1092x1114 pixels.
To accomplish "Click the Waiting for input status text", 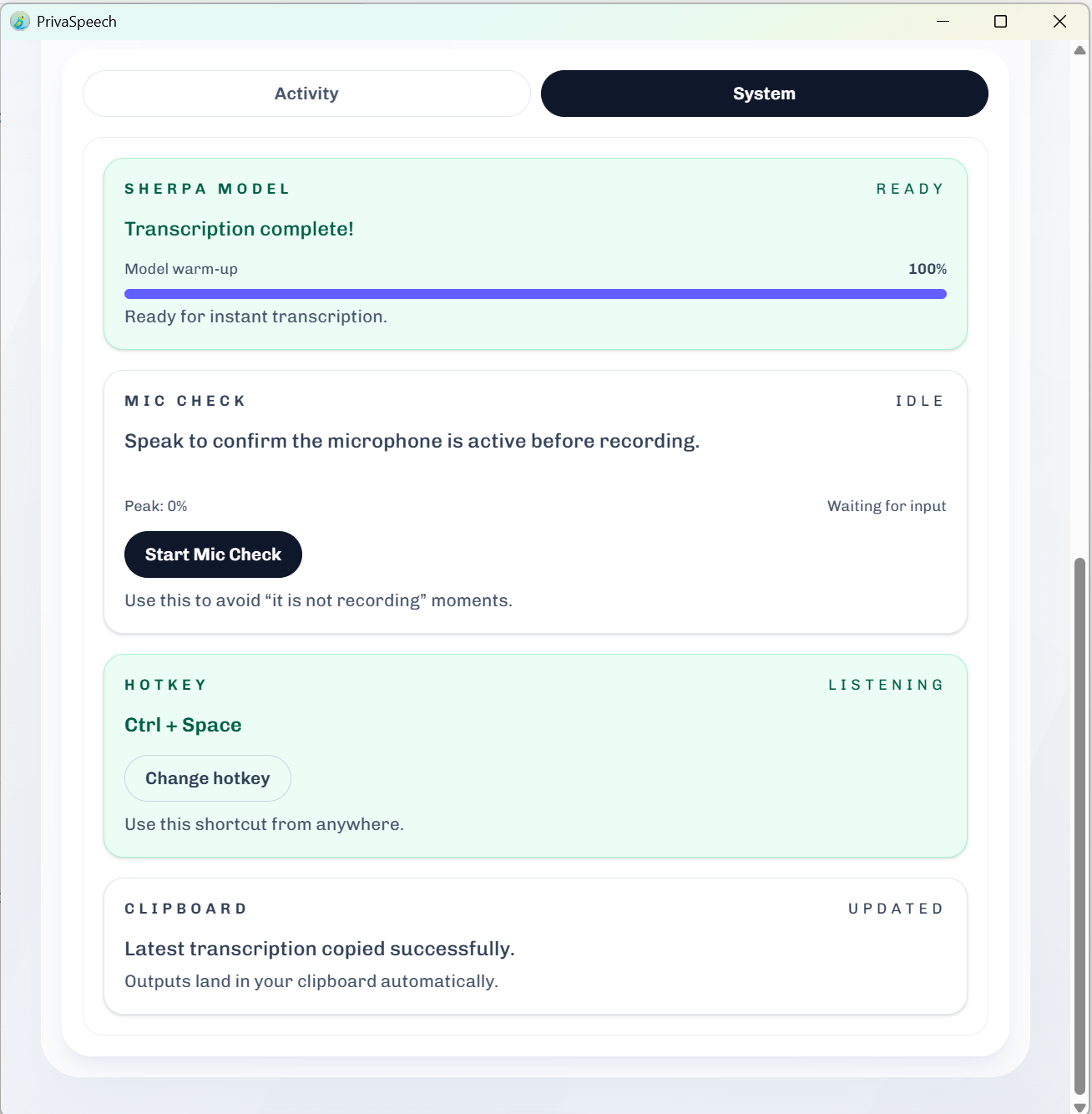I will coord(887,506).
